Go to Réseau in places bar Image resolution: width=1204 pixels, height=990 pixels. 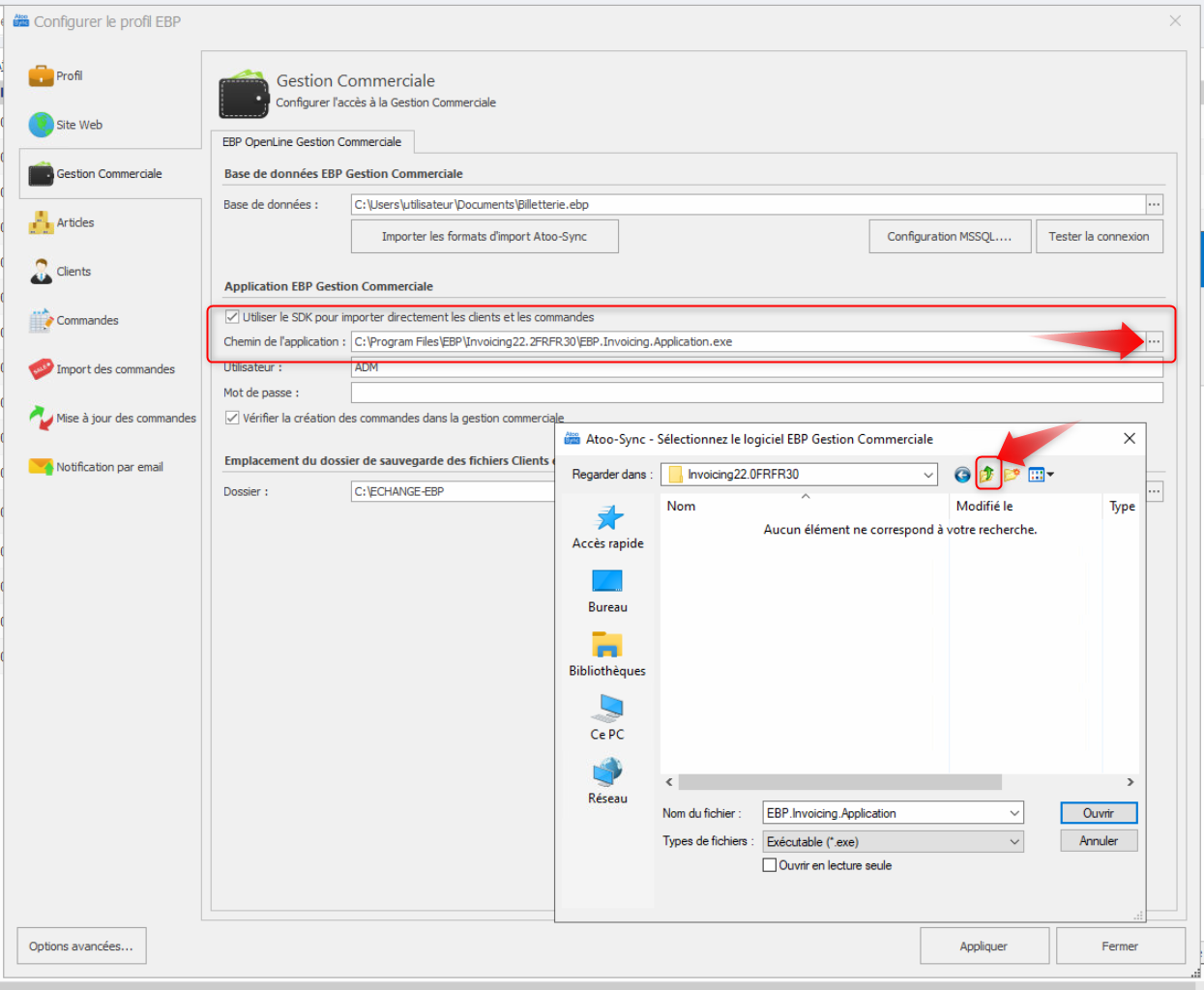607,782
